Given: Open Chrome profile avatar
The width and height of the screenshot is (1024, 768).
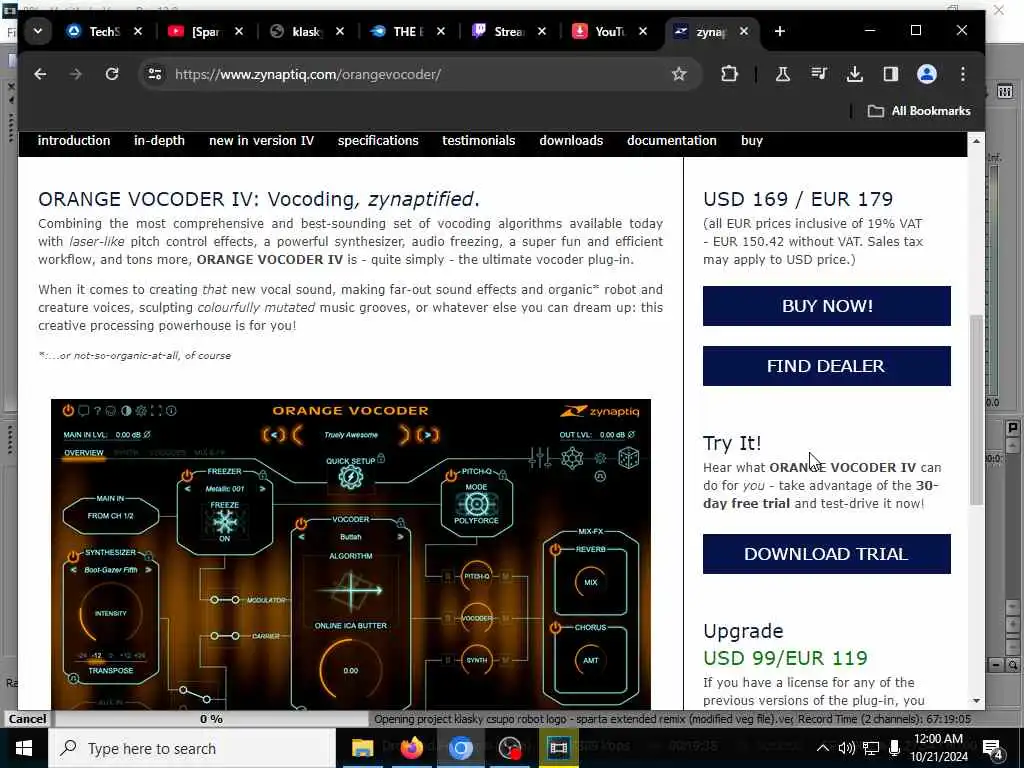Looking at the screenshot, I should click(x=927, y=74).
